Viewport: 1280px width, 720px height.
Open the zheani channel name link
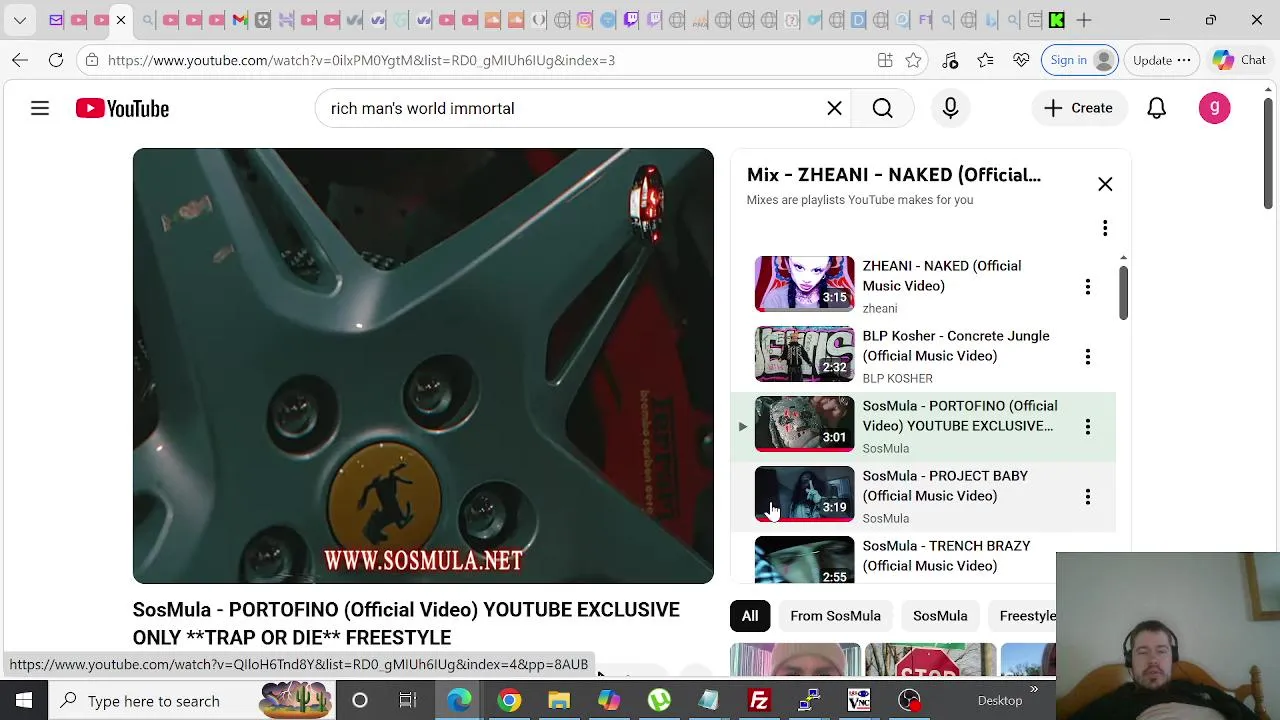pyautogui.click(x=880, y=308)
